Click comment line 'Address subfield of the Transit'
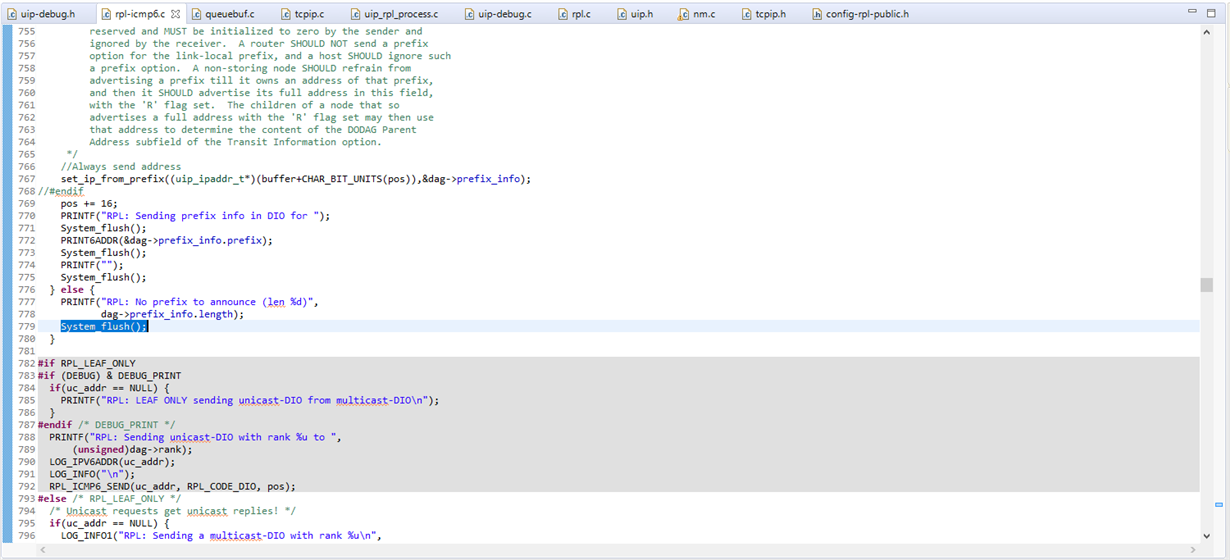The width and height of the screenshot is (1230, 560). (235, 142)
